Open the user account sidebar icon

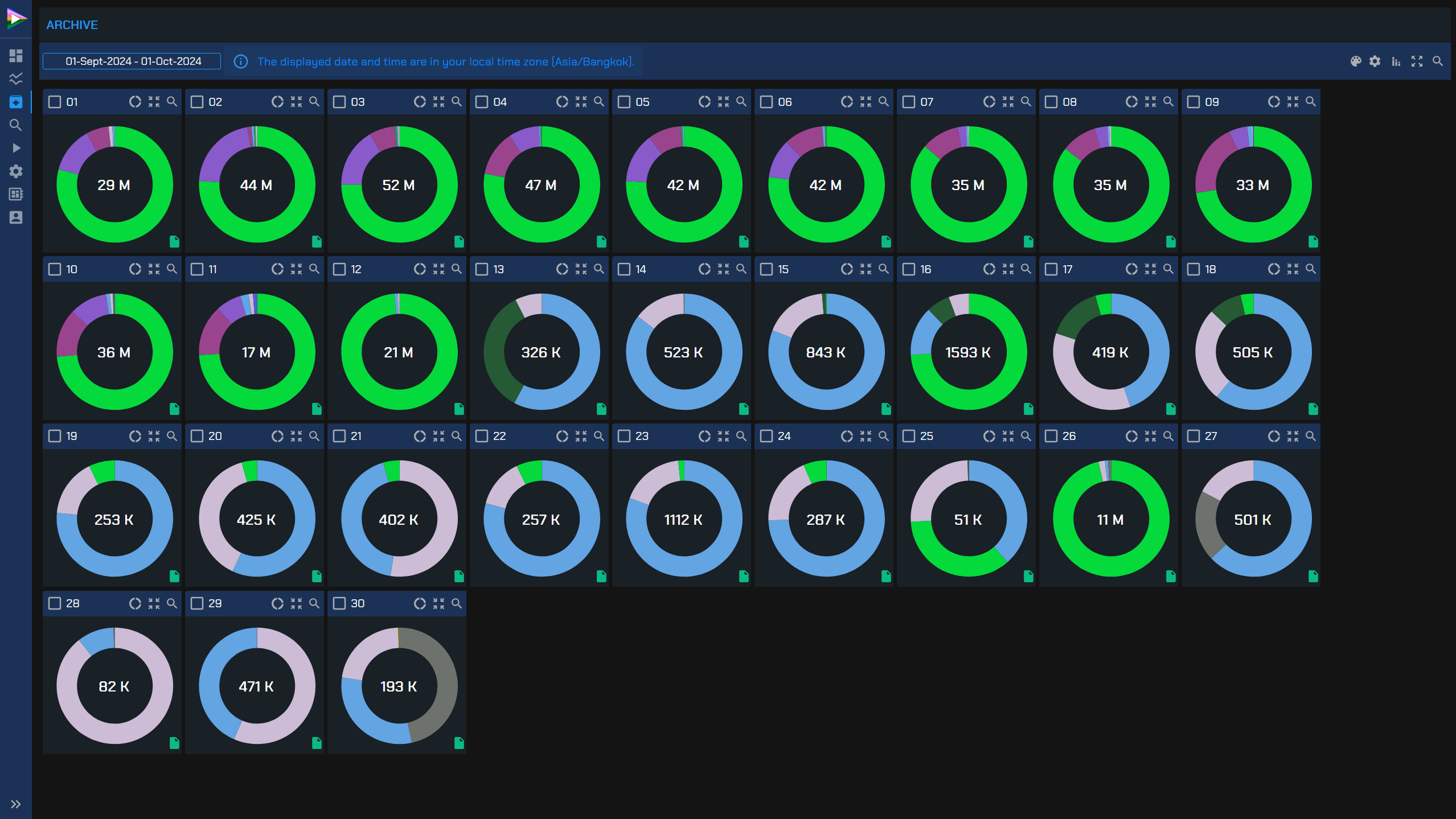(x=16, y=217)
